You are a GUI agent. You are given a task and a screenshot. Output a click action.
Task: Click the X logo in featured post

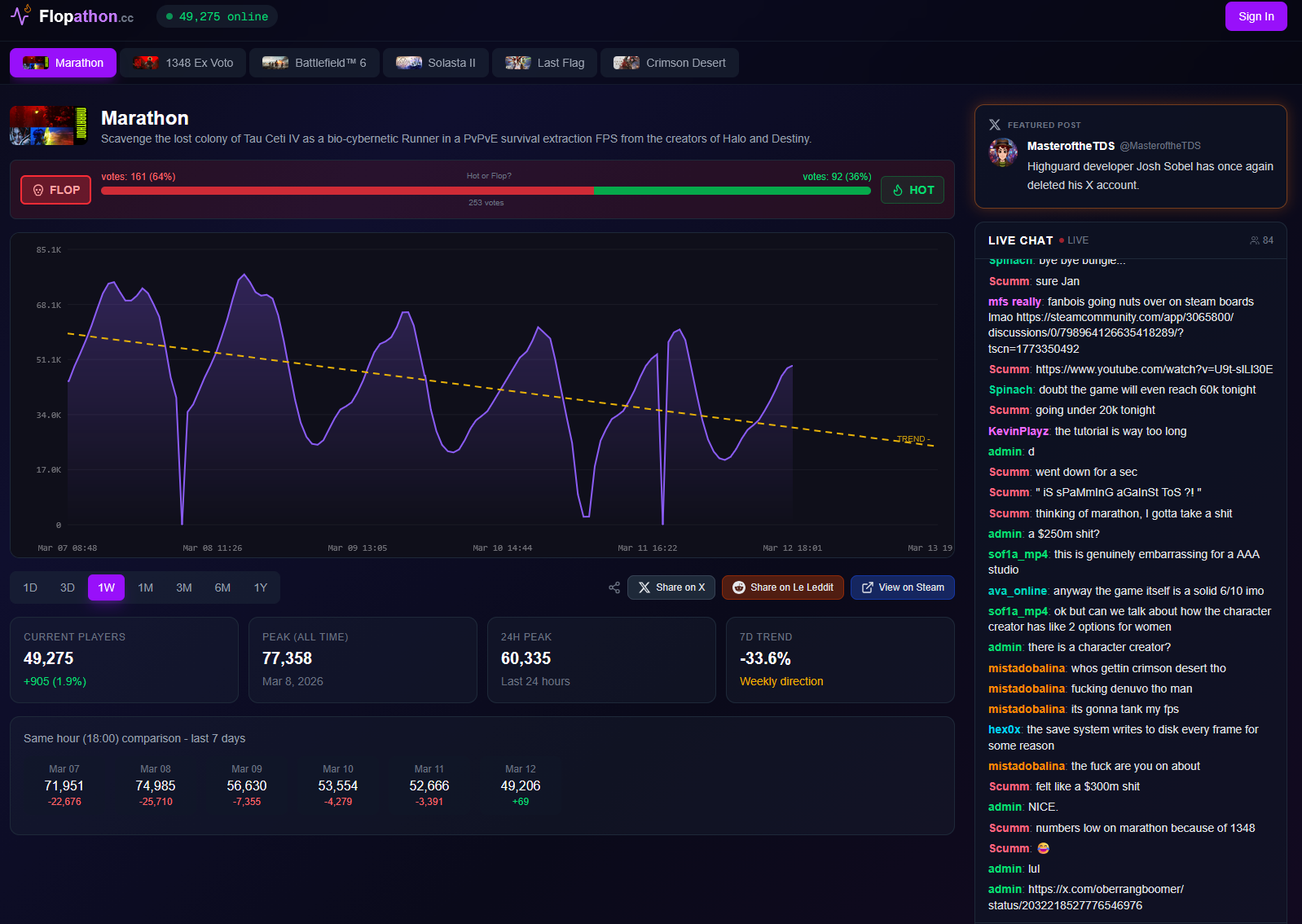click(995, 125)
